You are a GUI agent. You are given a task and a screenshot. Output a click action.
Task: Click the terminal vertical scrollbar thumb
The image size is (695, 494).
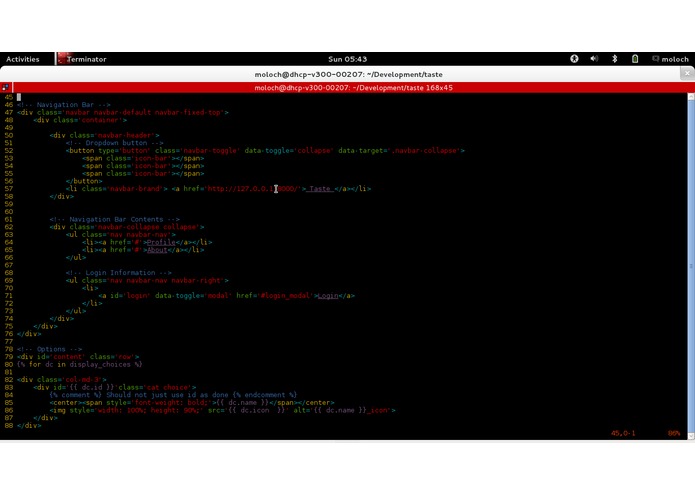pyautogui.click(x=691, y=266)
